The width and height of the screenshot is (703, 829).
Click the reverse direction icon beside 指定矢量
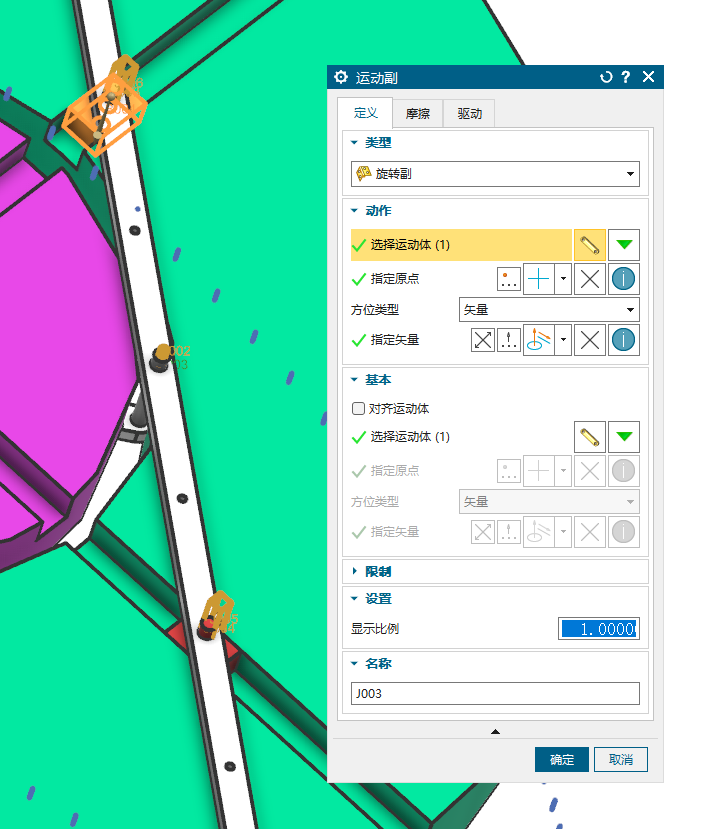[484, 340]
